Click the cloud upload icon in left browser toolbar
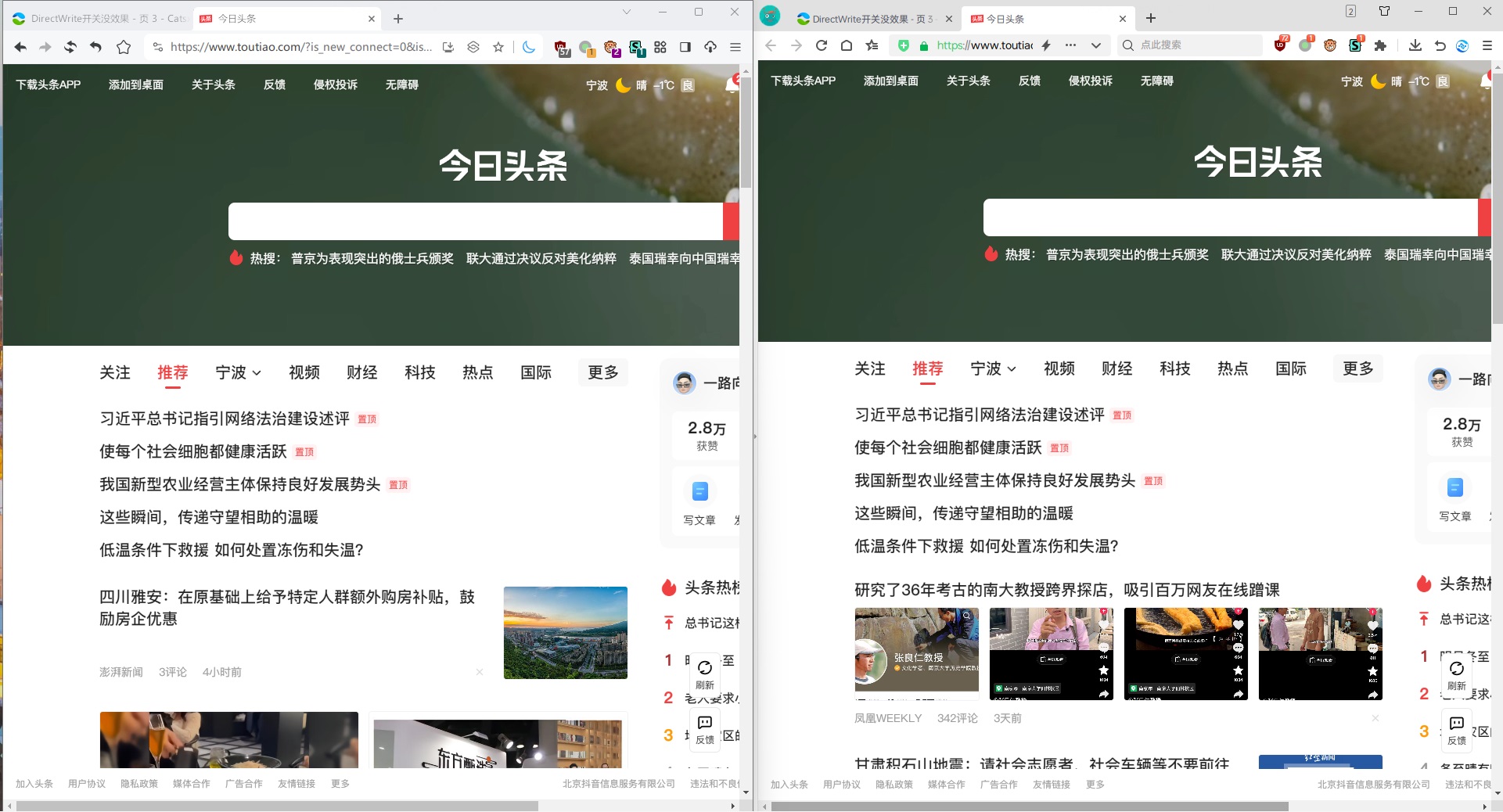Viewport: 1503px width, 812px height. (x=710, y=47)
